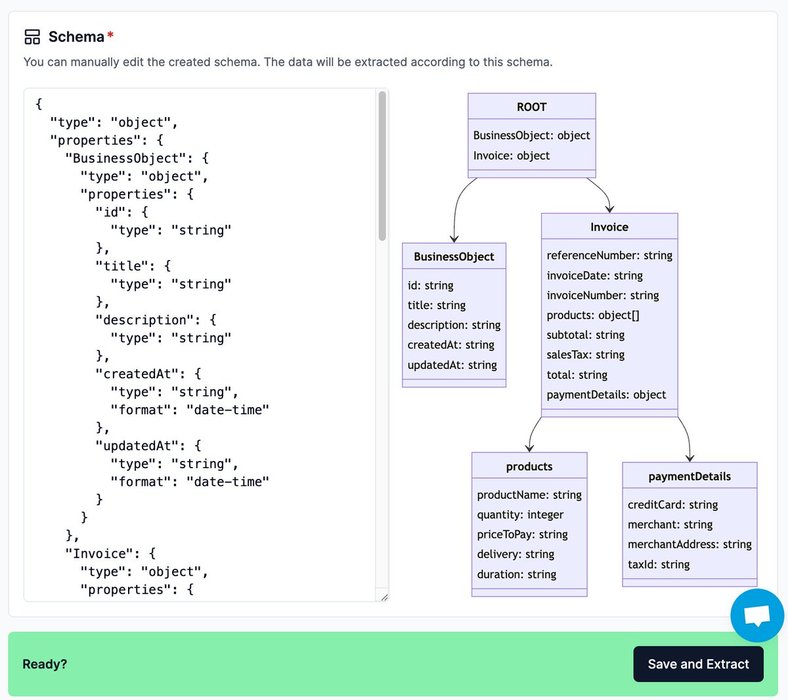Click the "paymentDetails: object" field in Invoice node
788x700 pixels.
click(x=606, y=395)
